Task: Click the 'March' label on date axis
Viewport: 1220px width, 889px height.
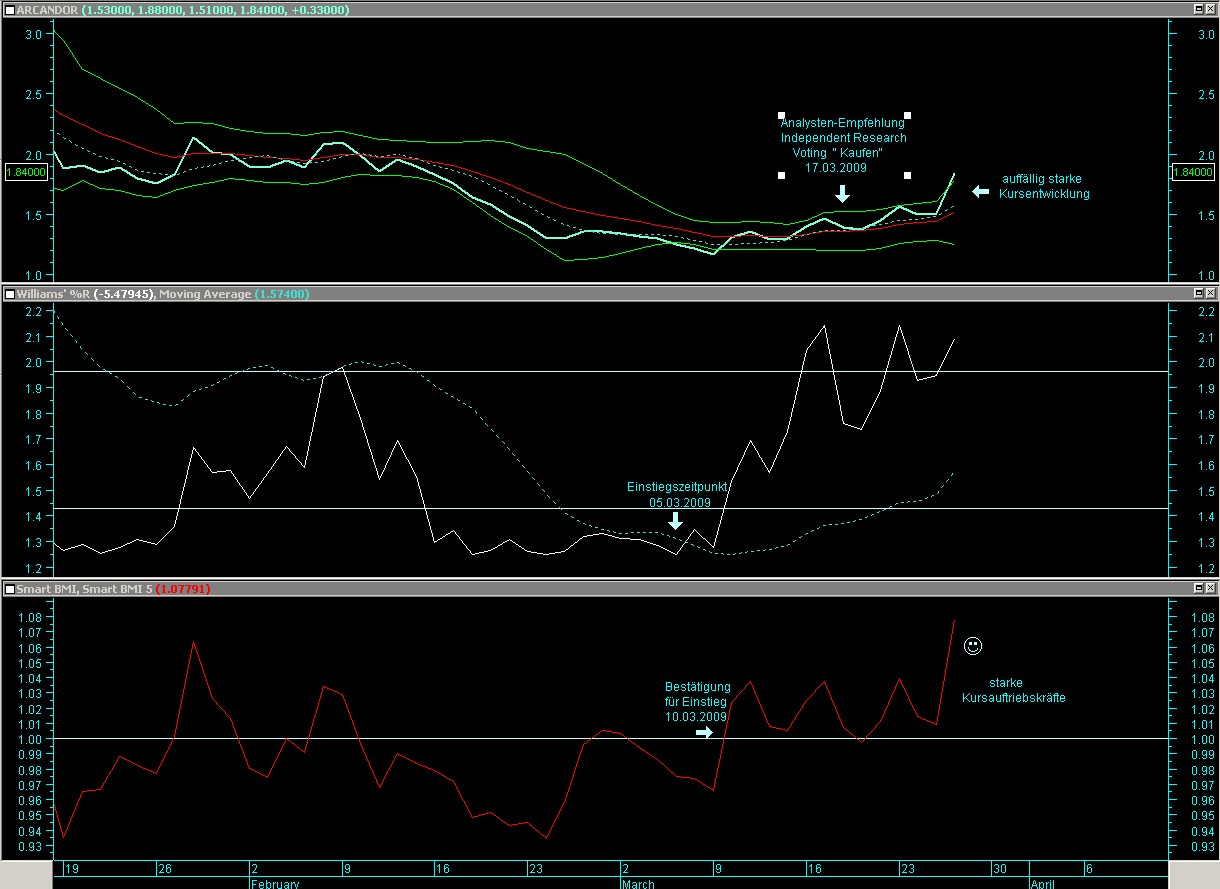Action: (638, 883)
